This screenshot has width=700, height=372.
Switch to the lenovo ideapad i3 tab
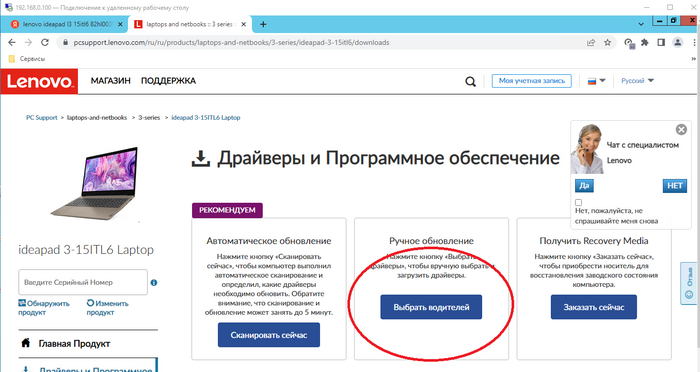pos(64,24)
